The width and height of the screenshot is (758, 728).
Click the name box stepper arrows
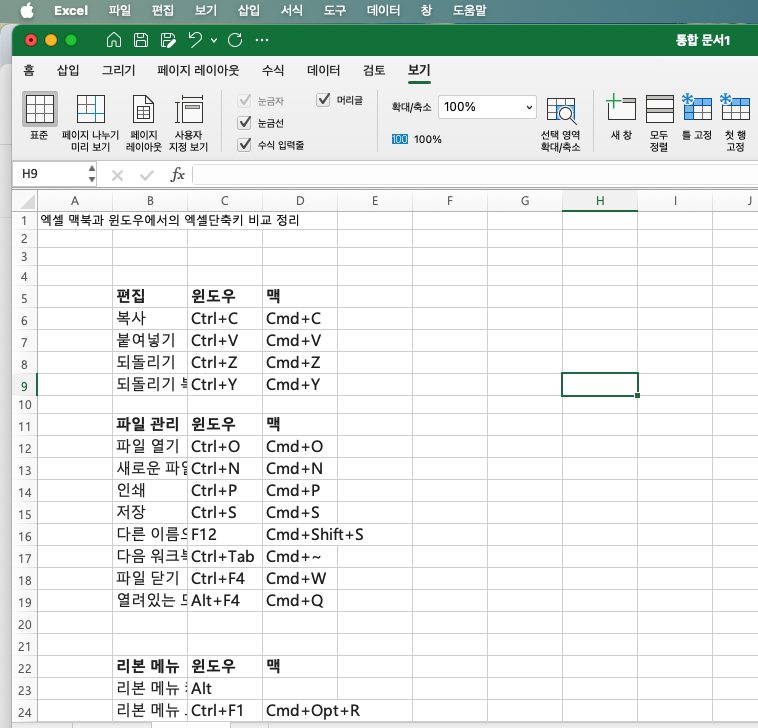[92, 174]
